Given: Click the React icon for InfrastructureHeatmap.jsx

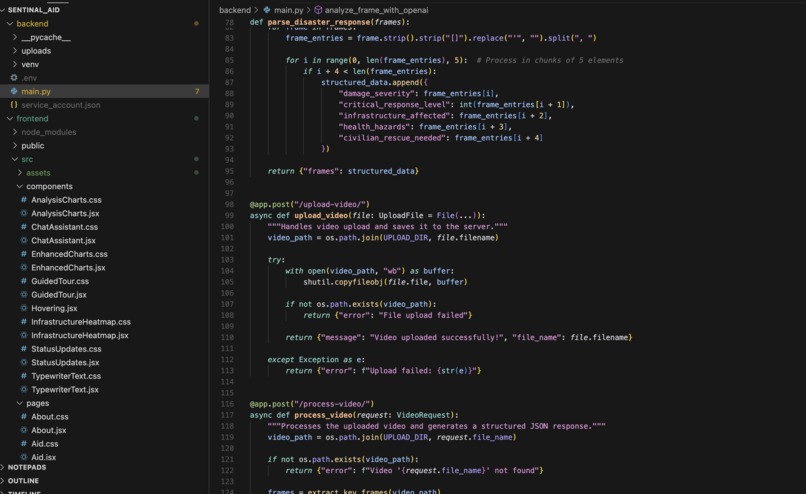Looking at the screenshot, I should pos(24,335).
